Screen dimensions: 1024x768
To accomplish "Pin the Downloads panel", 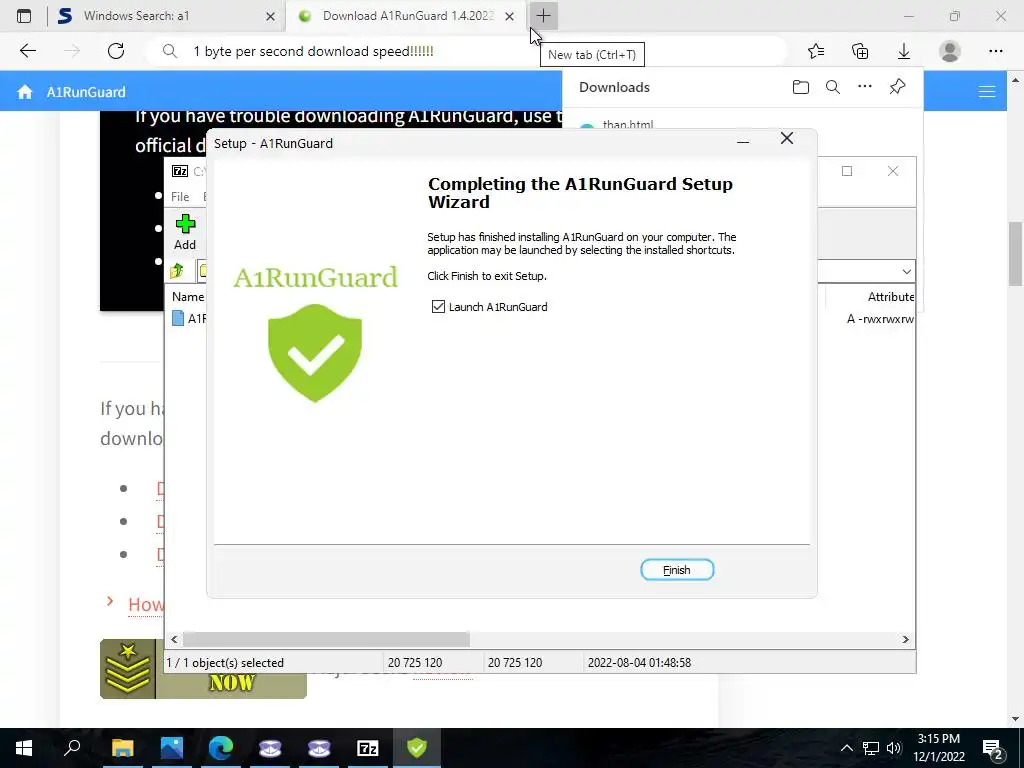I will [x=897, y=87].
